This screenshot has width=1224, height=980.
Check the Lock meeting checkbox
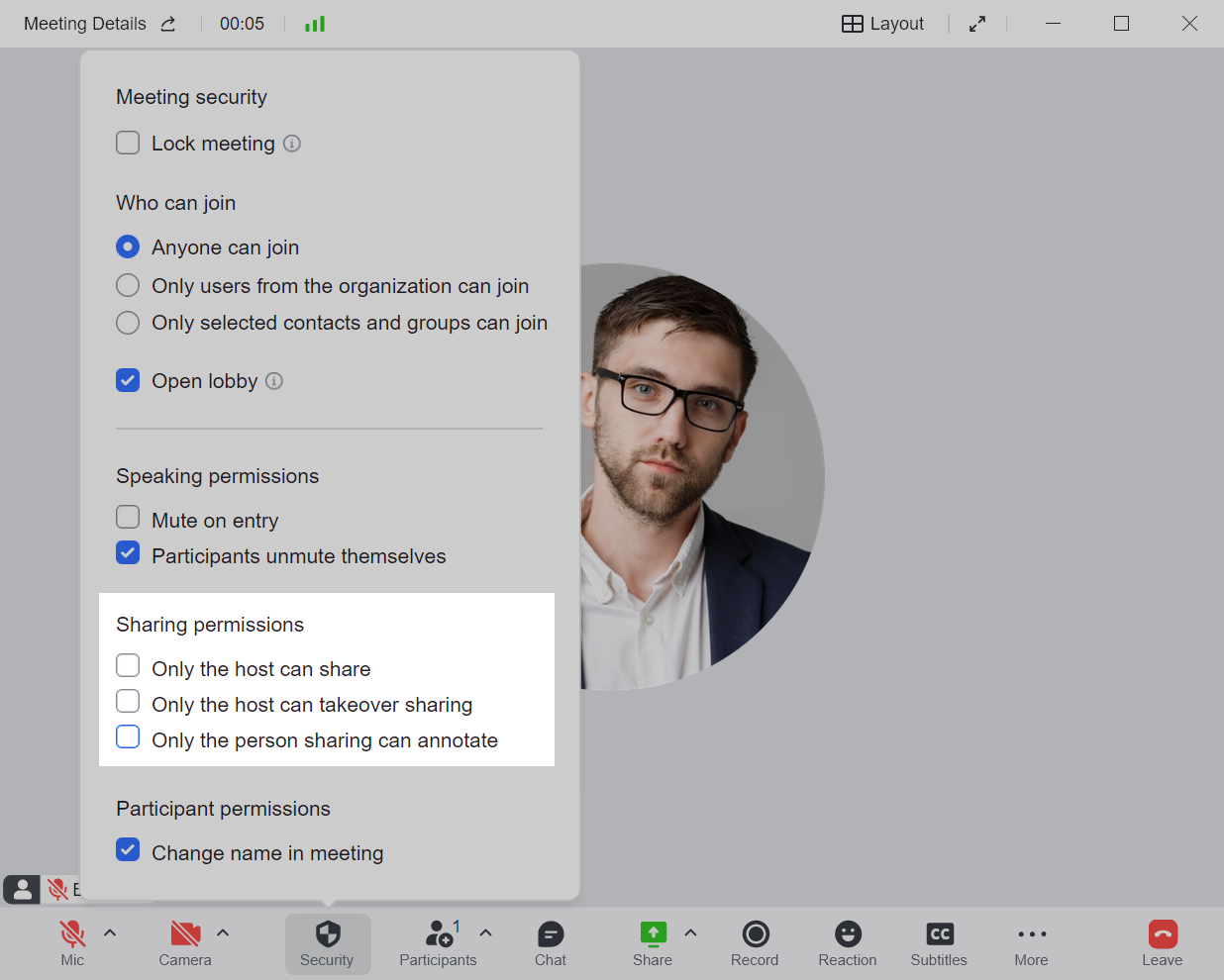click(x=128, y=143)
